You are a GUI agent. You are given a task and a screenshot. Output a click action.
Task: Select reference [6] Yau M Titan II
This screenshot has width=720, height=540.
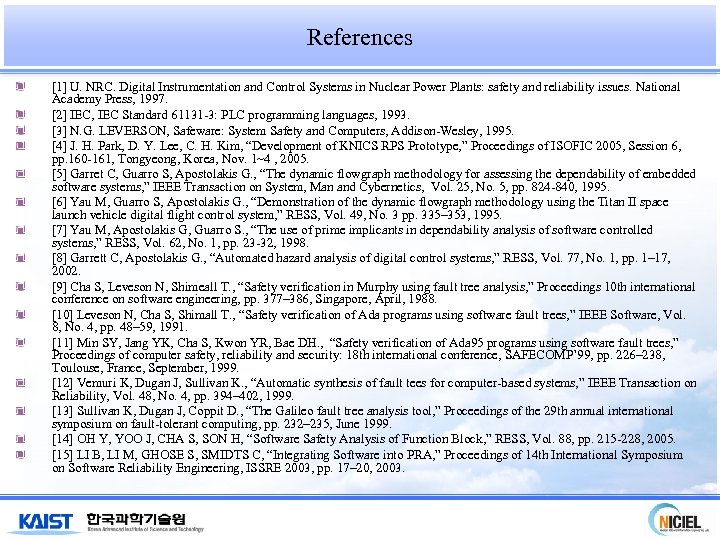pyautogui.click(x=360, y=208)
